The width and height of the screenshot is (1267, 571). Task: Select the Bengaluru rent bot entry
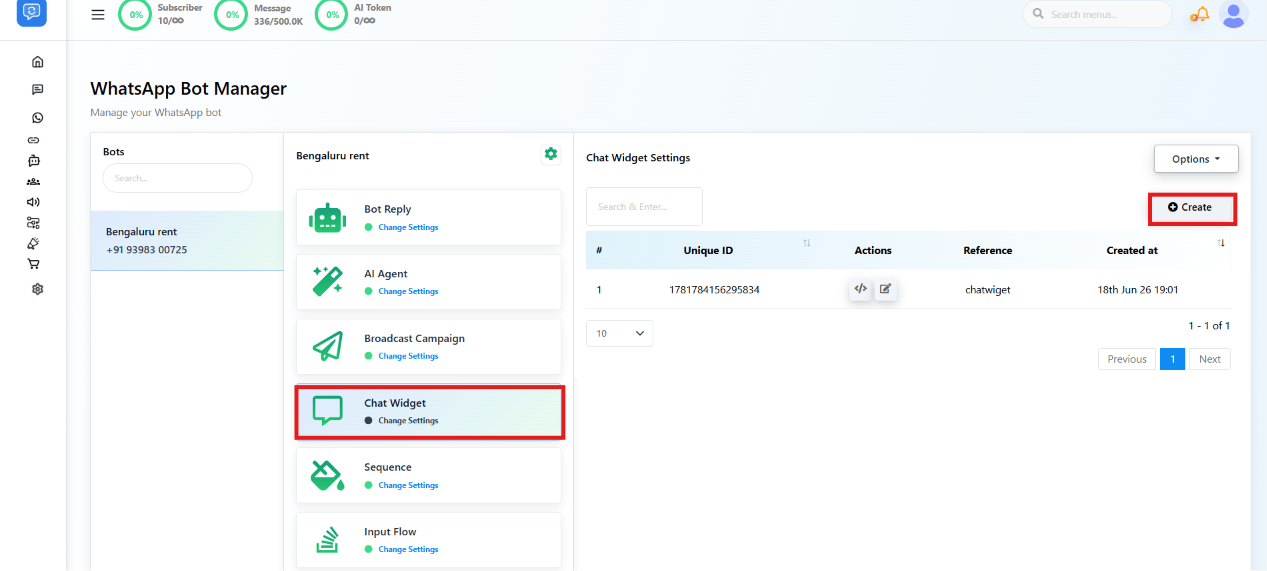tap(187, 241)
